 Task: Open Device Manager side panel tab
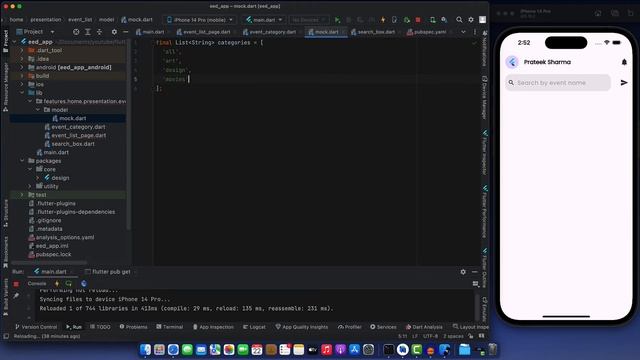(484, 98)
